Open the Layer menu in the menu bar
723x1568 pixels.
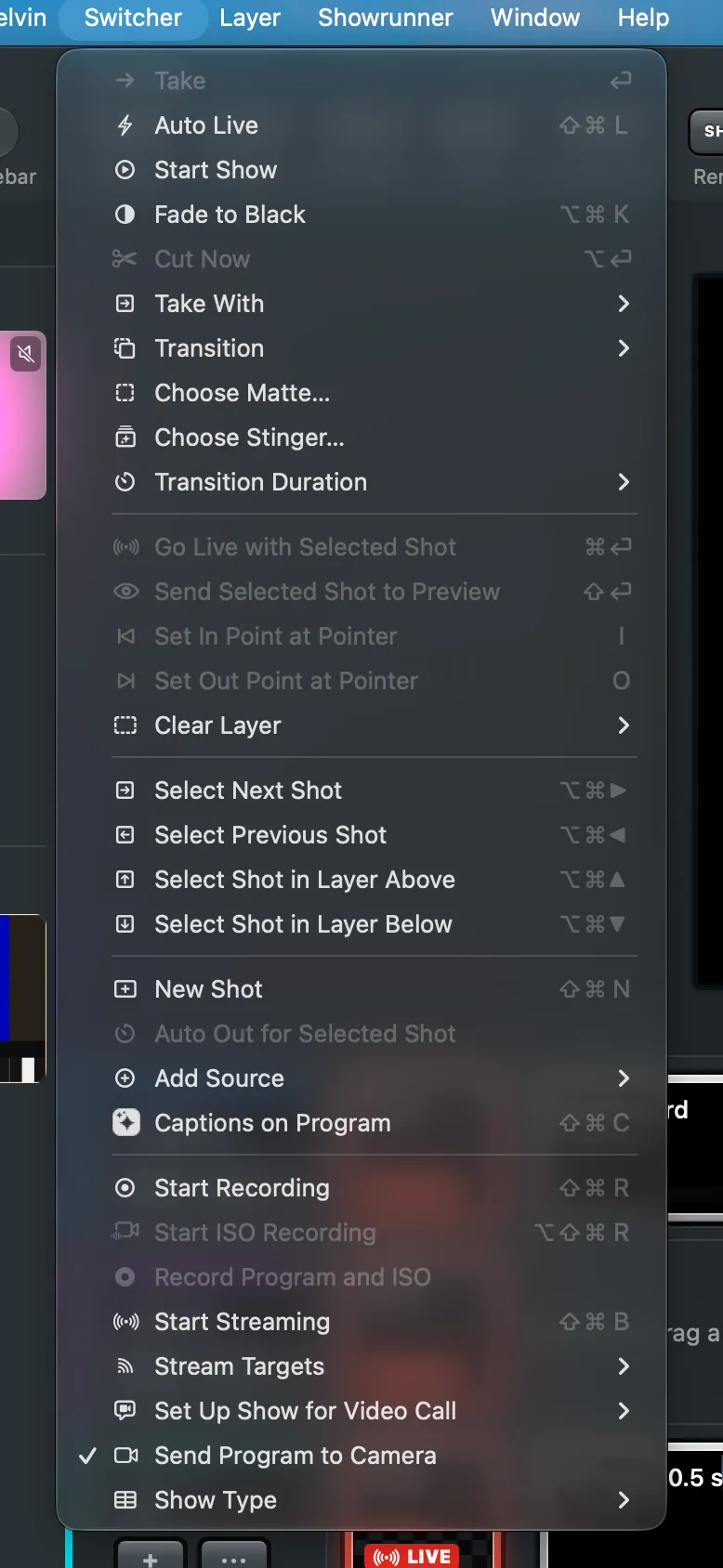point(250,18)
